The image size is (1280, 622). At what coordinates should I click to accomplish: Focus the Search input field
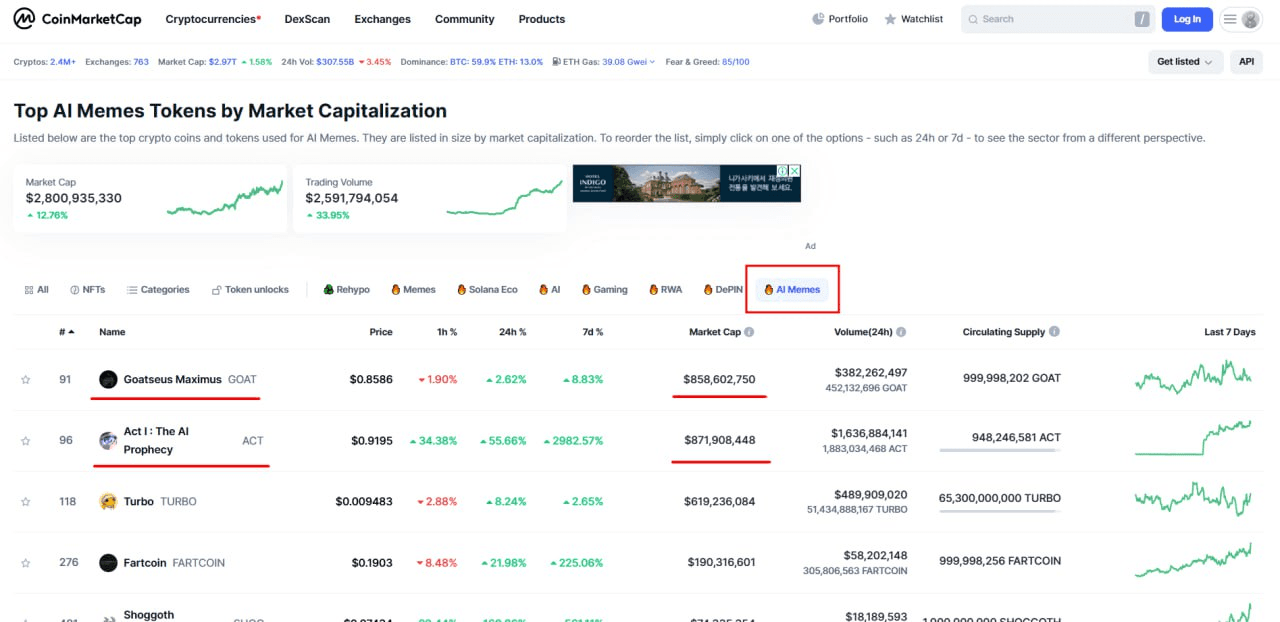click(1057, 19)
